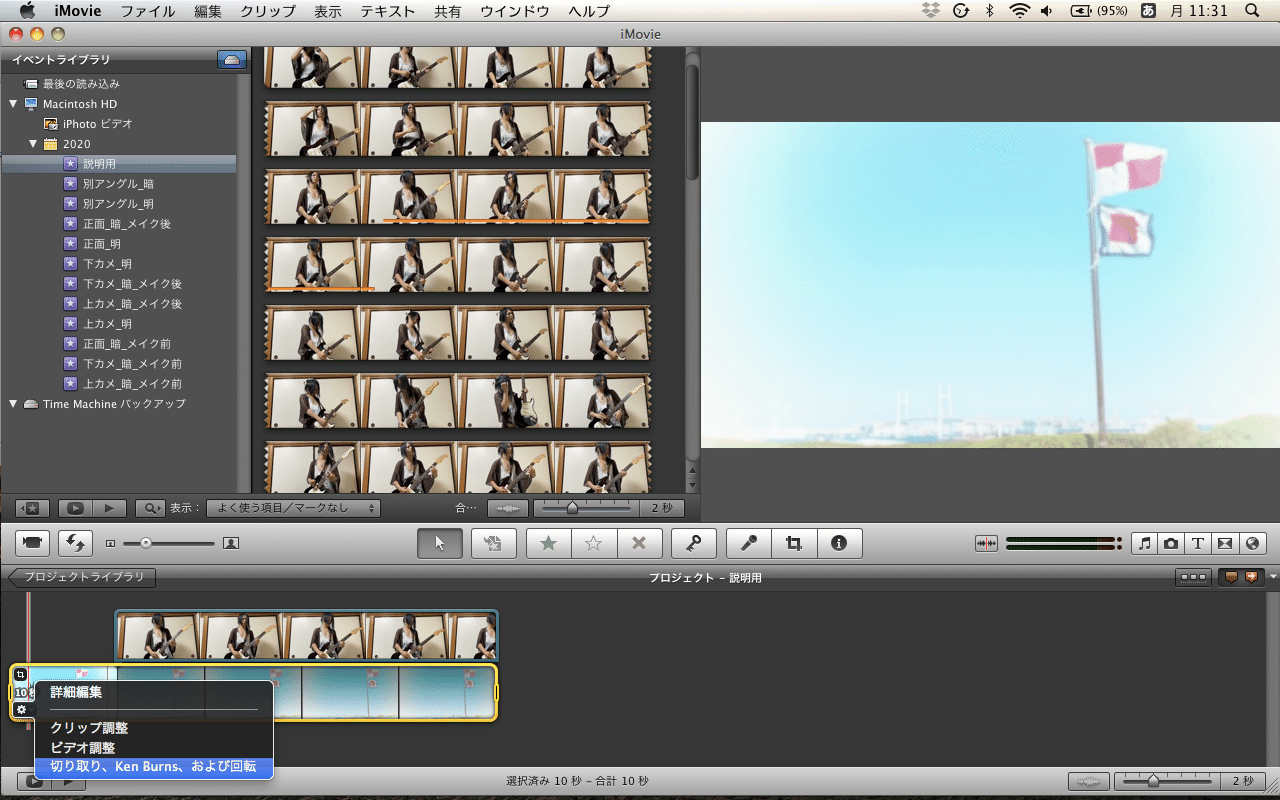Image resolution: width=1280 pixels, height=800 pixels.
Task: Open the crop tool in the toolbar
Action: pyautogui.click(x=794, y=543)
